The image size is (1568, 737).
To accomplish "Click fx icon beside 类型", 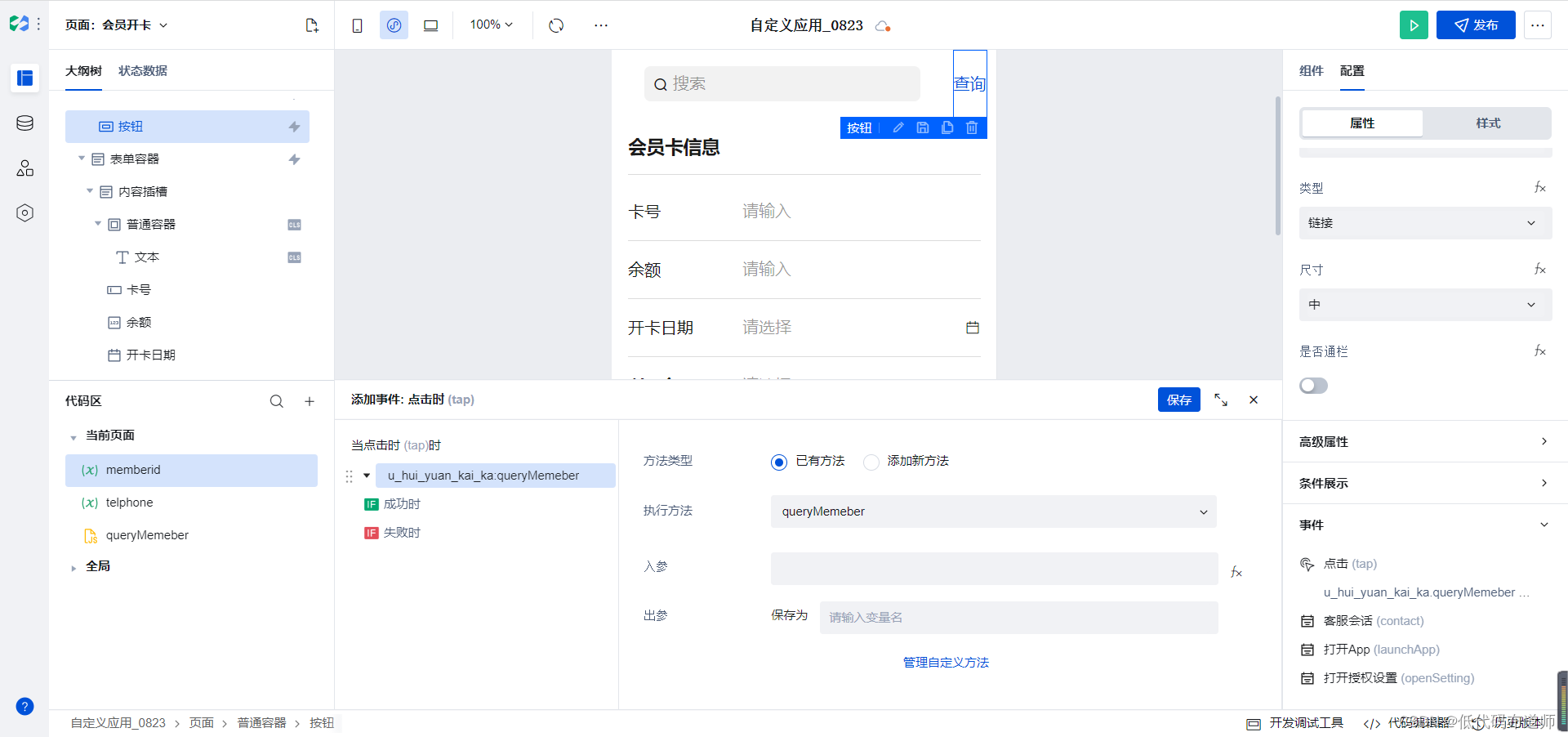I will pyautogui.click(x=1540, y=187).
